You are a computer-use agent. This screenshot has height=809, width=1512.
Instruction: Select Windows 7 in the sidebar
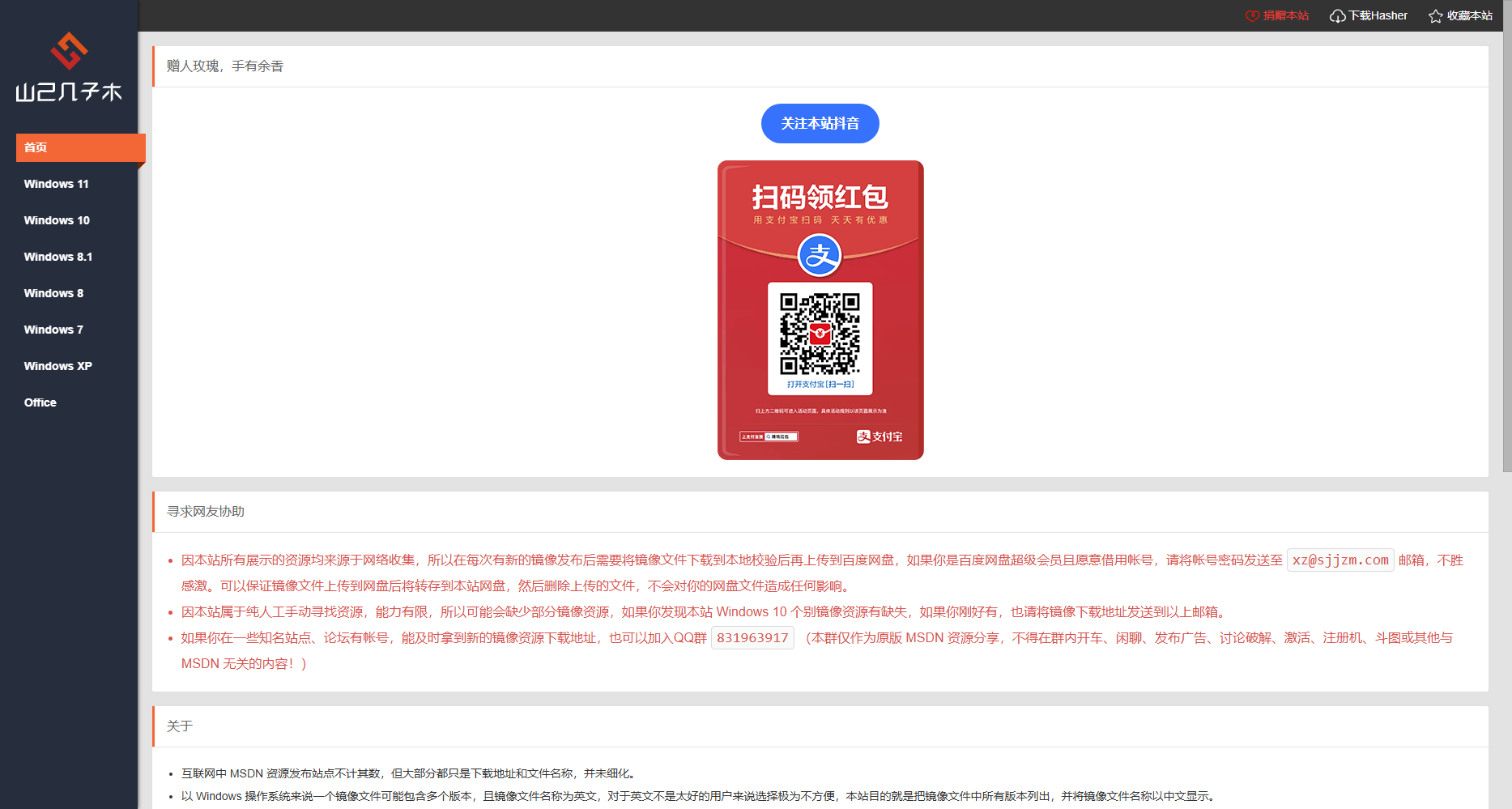click(x=53, y=330)
